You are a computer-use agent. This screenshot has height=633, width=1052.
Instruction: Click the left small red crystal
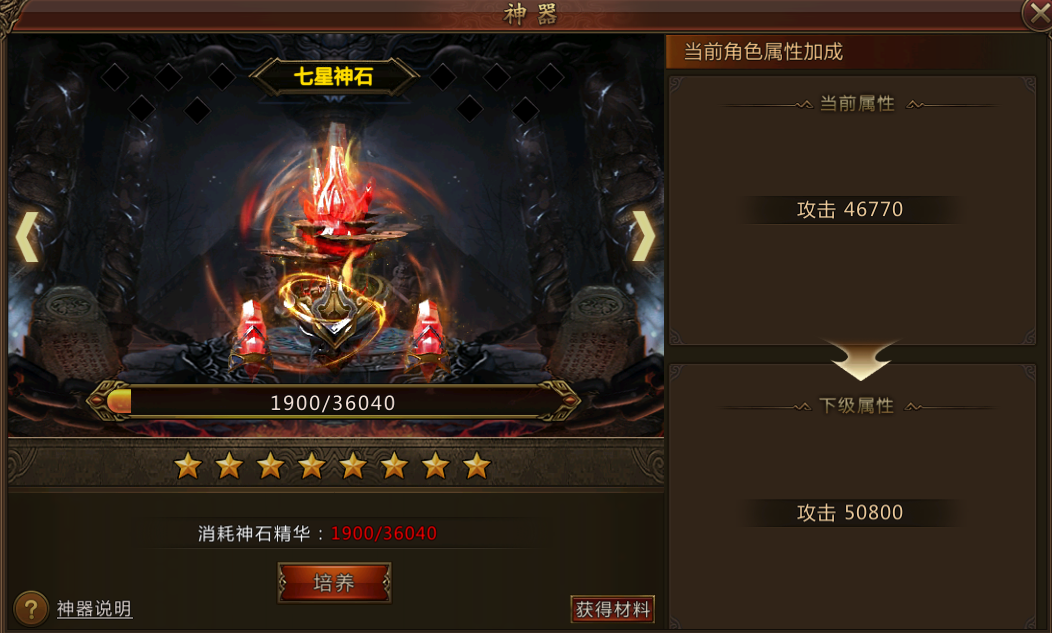click(x=252, y=330)
